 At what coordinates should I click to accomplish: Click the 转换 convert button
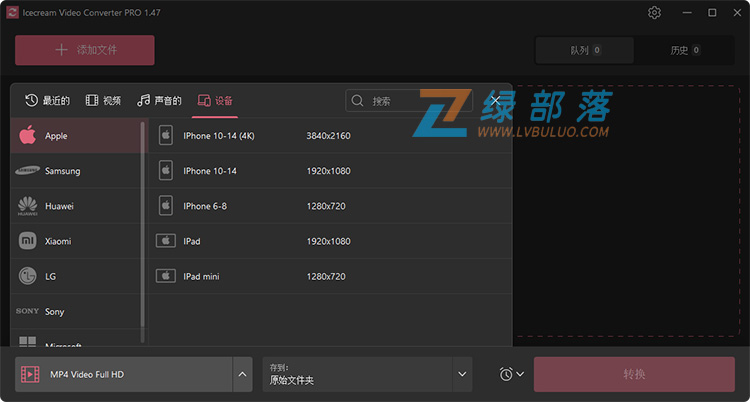(634, 374)
